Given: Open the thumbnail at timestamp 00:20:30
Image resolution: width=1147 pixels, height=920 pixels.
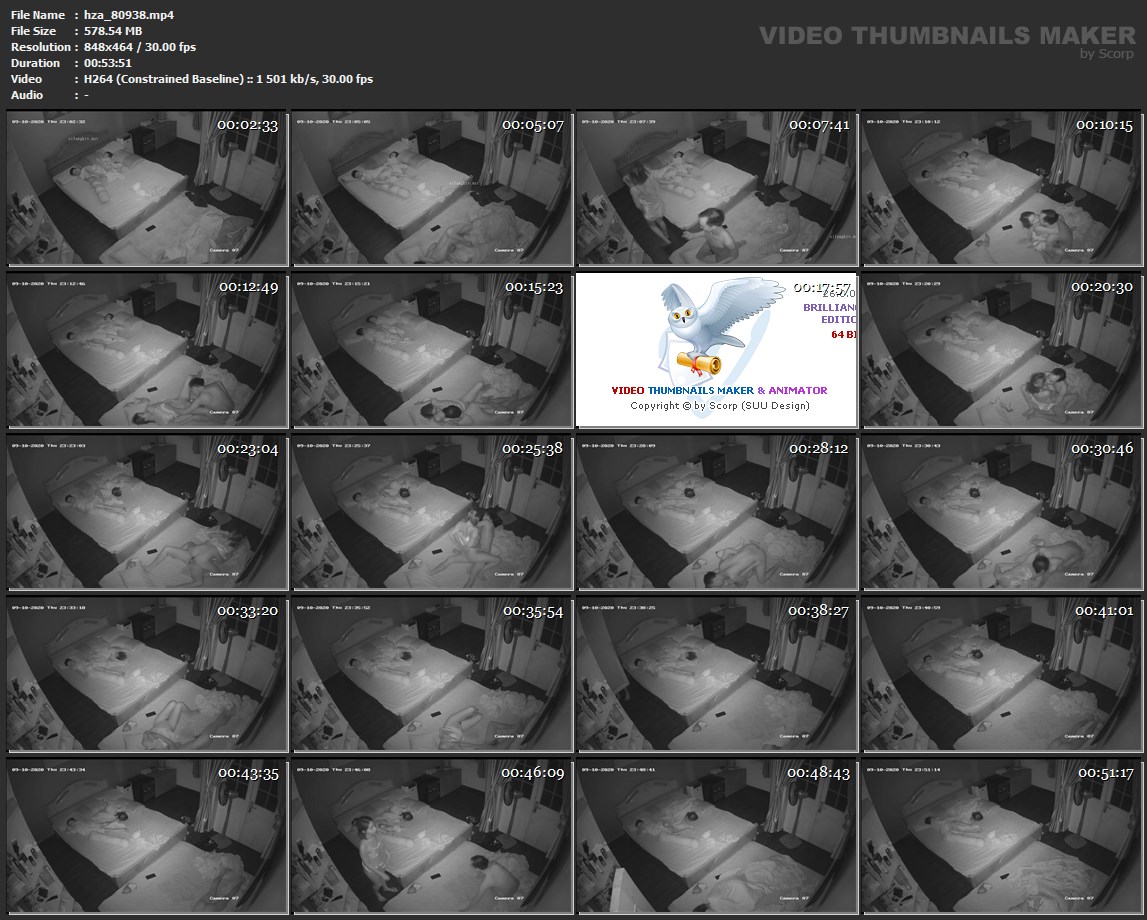Looking at the screenshot, I should click(x=1001, y=350).
